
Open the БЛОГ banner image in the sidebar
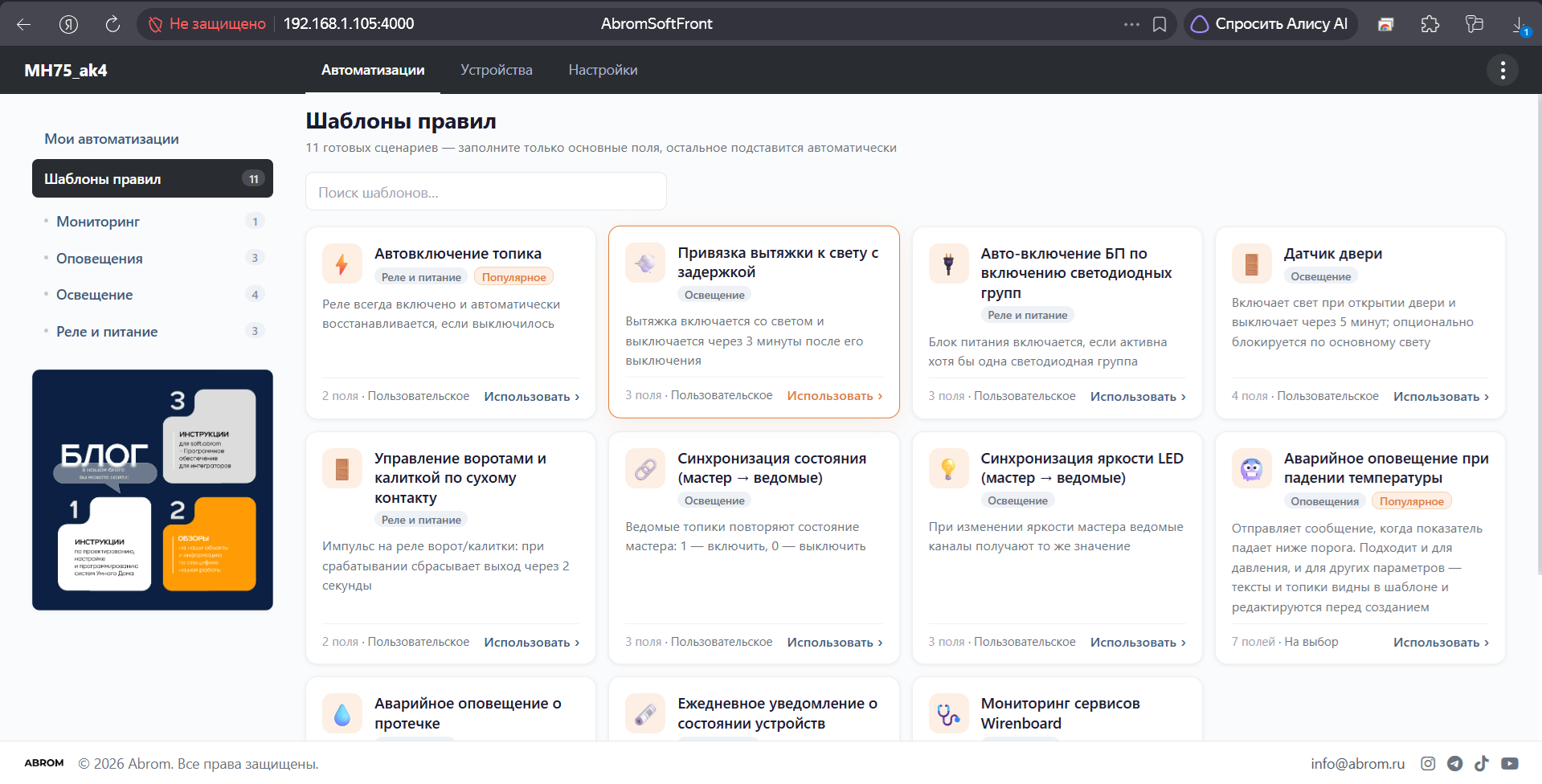tap(153, 490)
